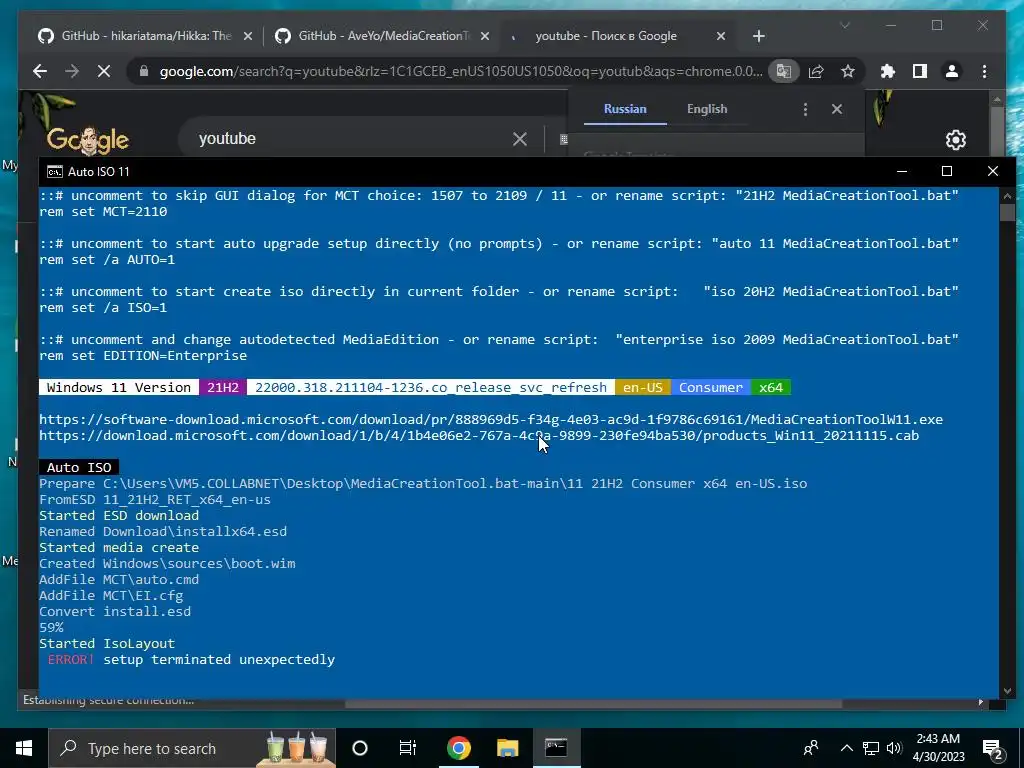
Task: Click Chrome's forward arrow
Action: coord(72,71)
